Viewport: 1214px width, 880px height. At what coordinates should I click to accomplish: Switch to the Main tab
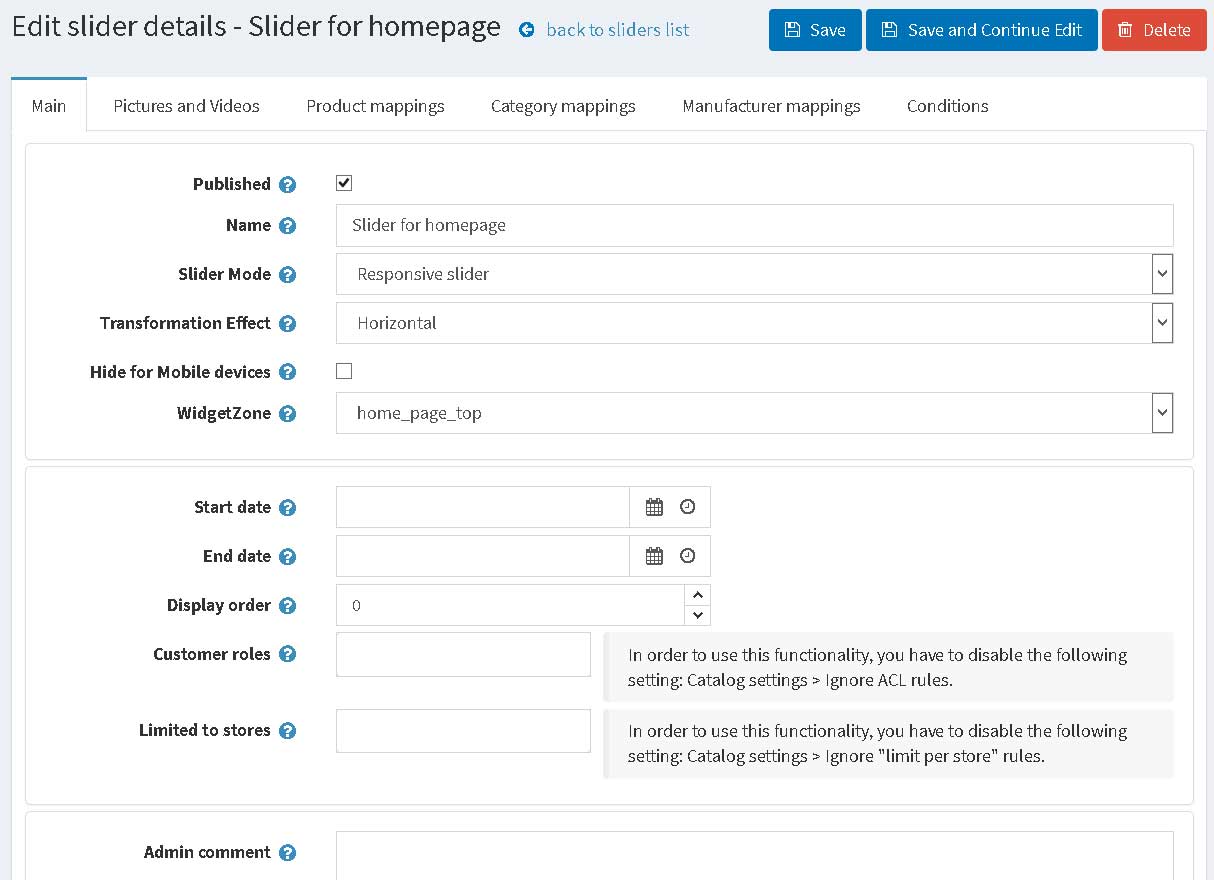click(x=49, y=105)
